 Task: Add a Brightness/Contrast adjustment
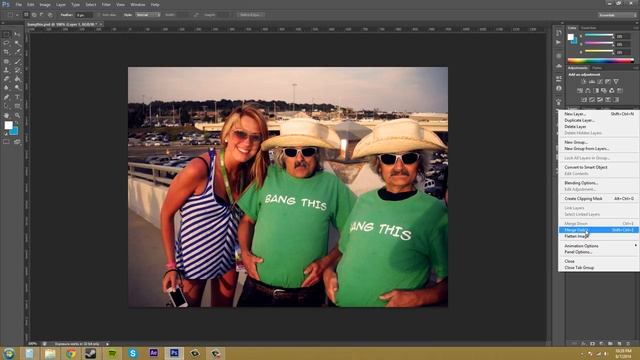(584, 82)
